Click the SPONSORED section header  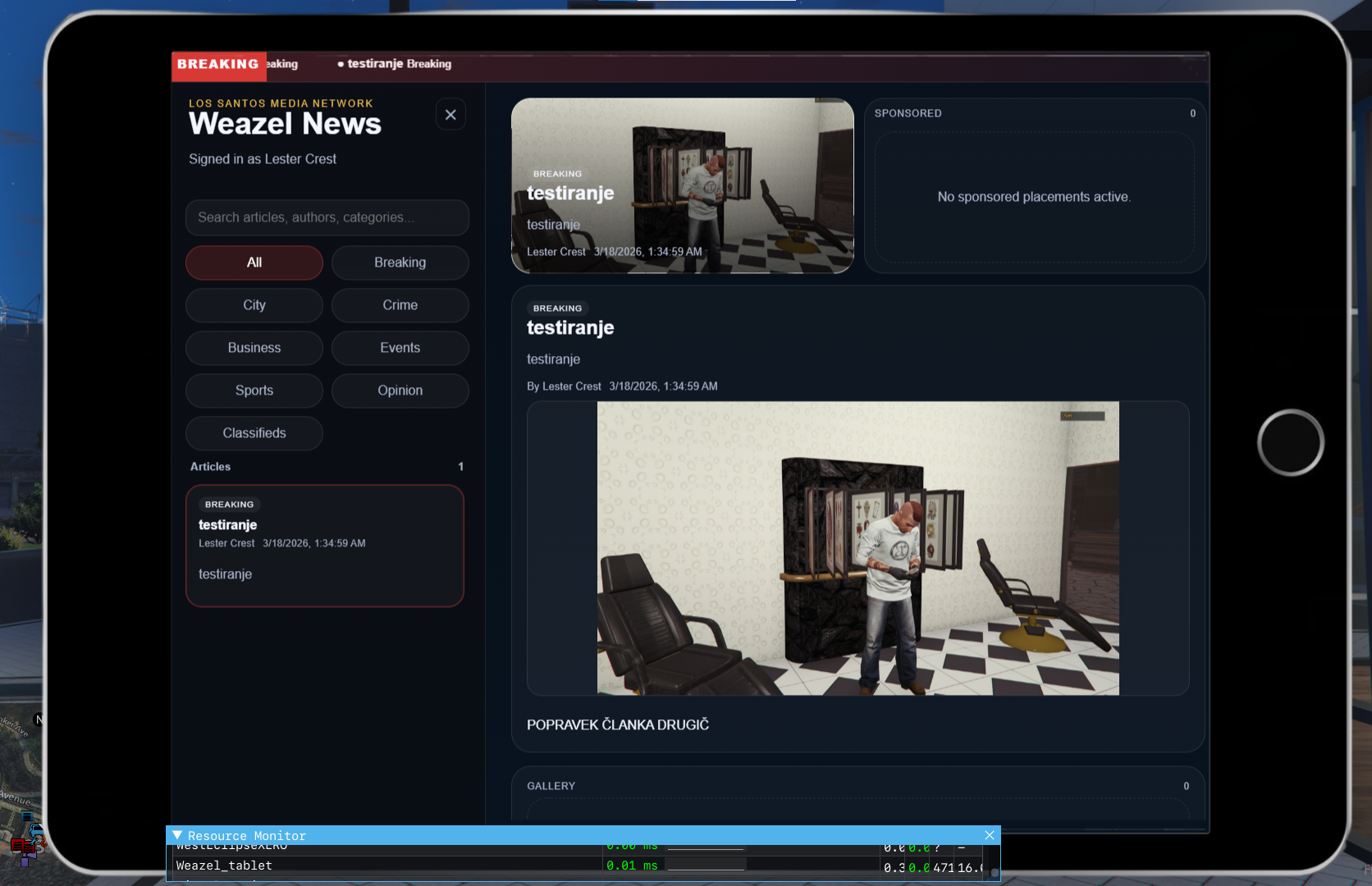click(x=908, y=113)
